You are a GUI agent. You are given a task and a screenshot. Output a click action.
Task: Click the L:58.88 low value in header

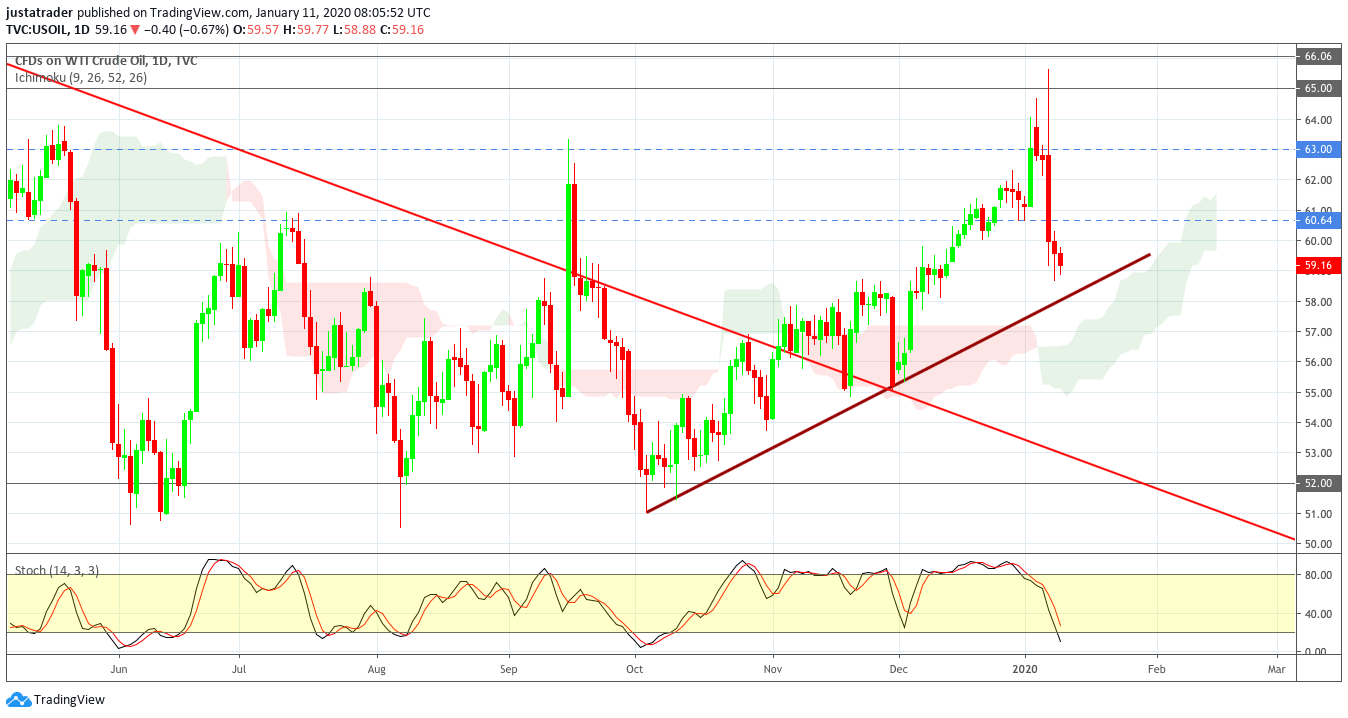(355, 29)
